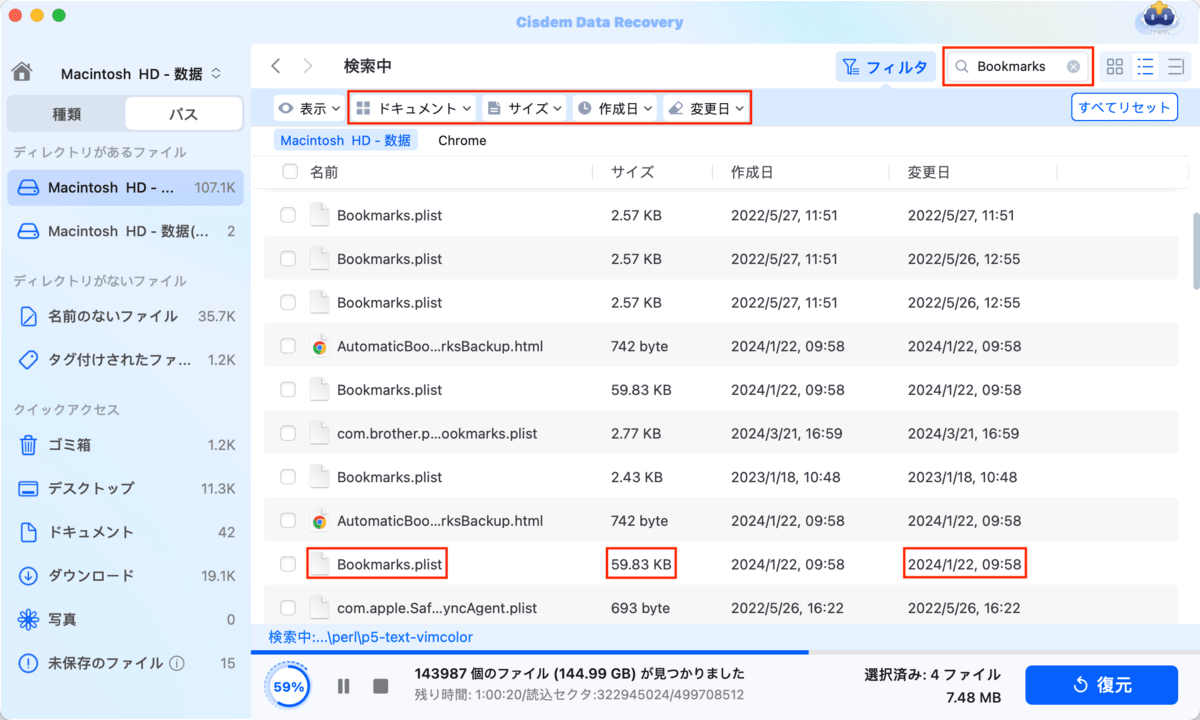Open デスクトップ in quick access
Image resolution: width=1200 pixels, height=720 pixels.
(x=126, y=488)
